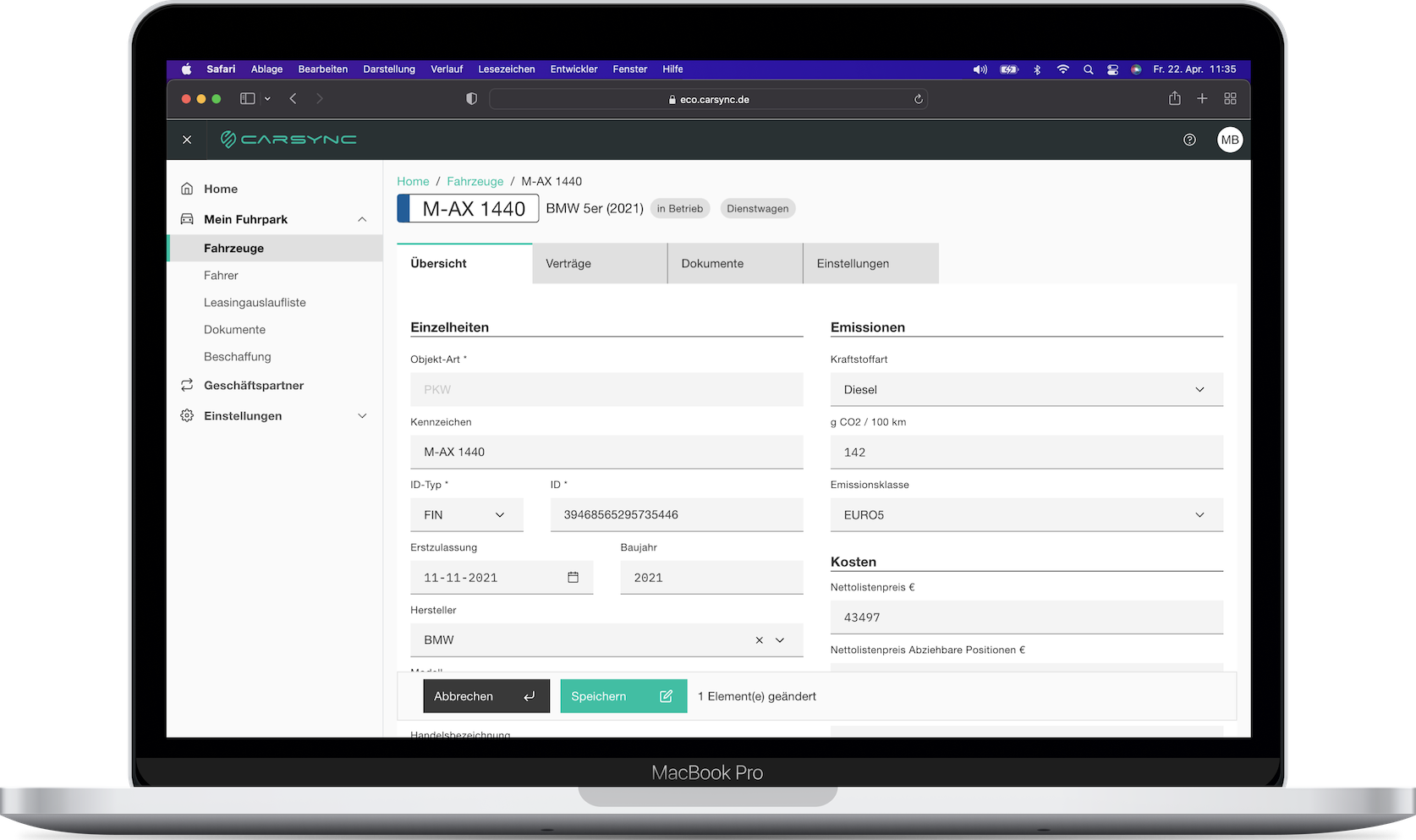Open the Kraftstoffart Diesel dropdown

tap(1027, 389)
